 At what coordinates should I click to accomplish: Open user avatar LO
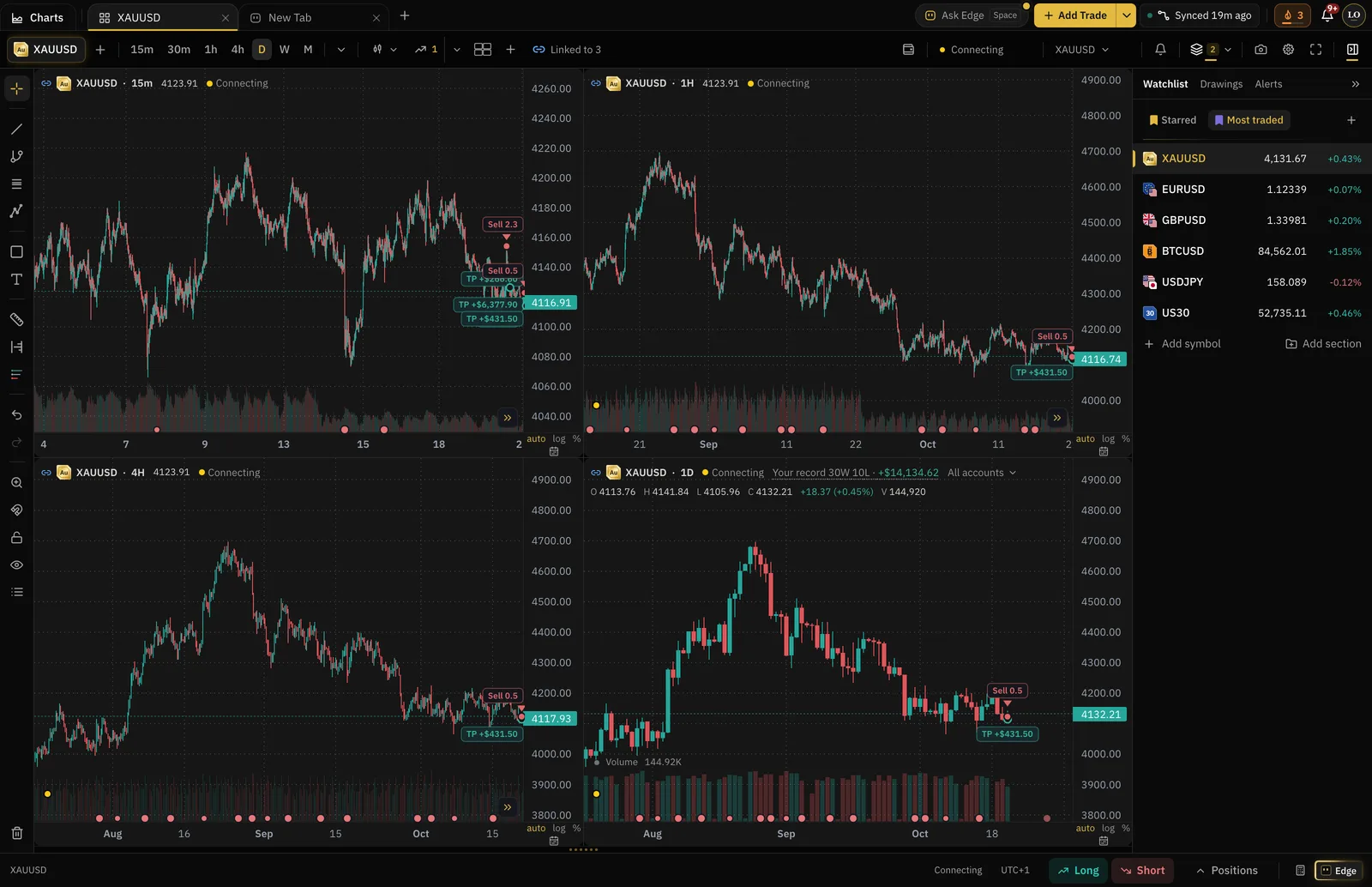click(x=1354, y=15)
